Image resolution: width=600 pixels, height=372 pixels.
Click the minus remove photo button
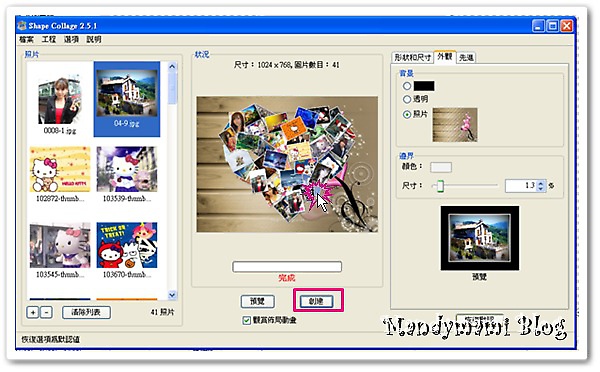[46, 312]
